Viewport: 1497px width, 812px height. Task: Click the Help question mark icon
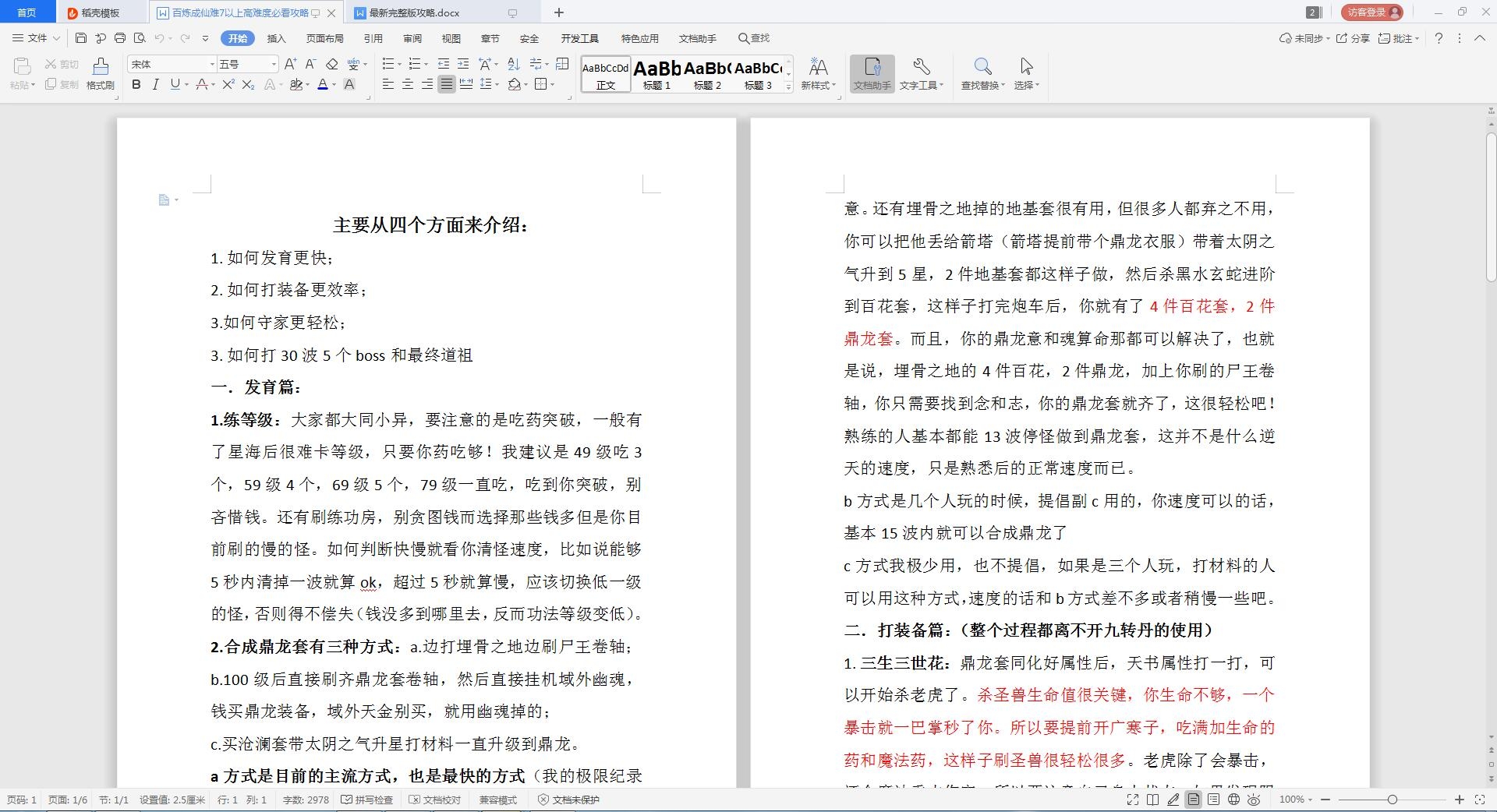1439,37
